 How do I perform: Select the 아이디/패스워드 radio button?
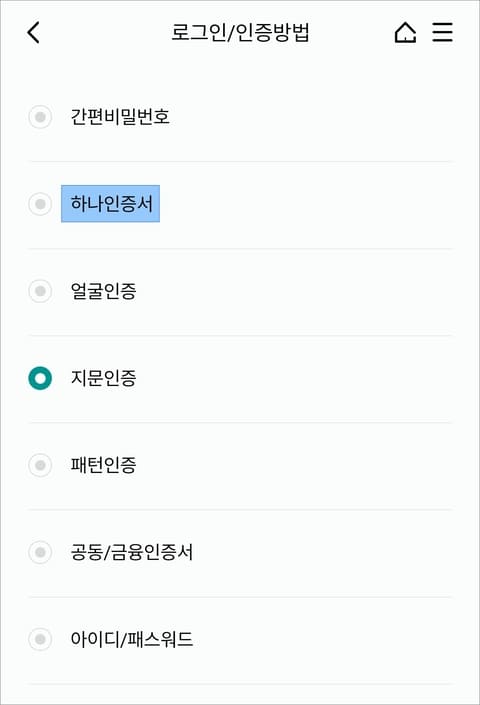(x=40, y=639)
